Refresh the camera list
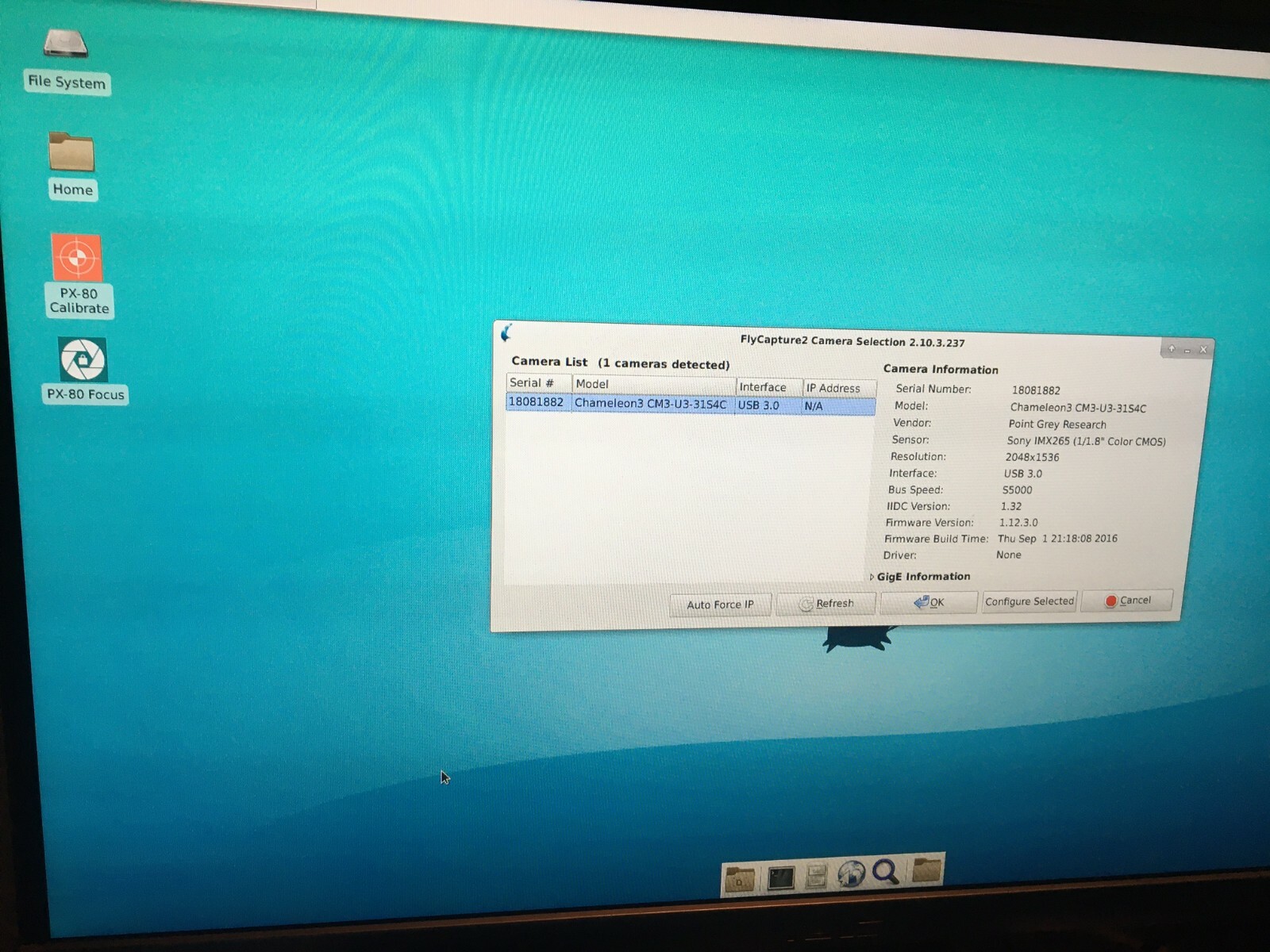This screenshot has height=952, width=1270. (826, 604)
